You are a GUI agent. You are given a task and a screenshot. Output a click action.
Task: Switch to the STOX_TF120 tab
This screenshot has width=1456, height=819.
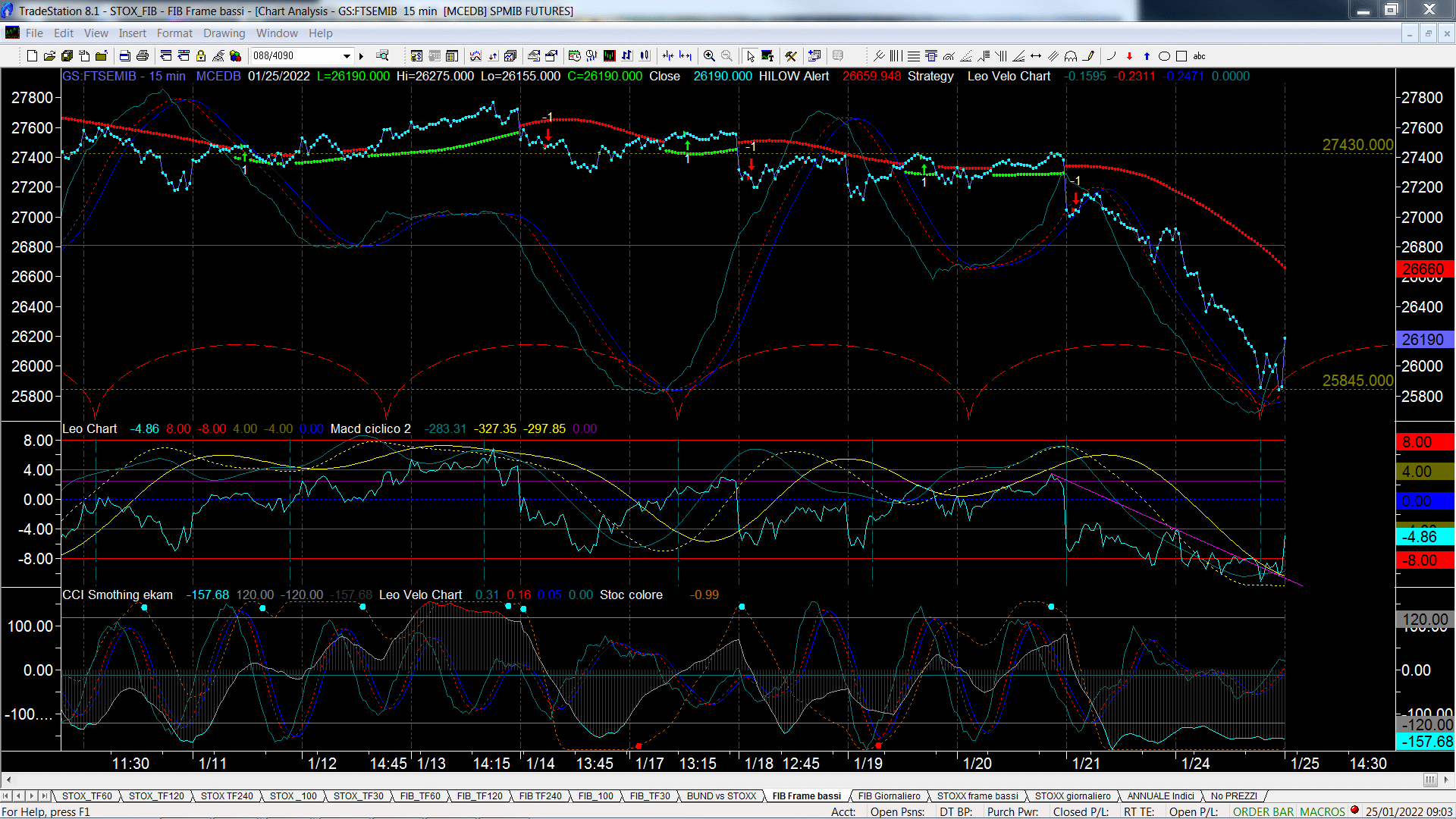[156, 796]
